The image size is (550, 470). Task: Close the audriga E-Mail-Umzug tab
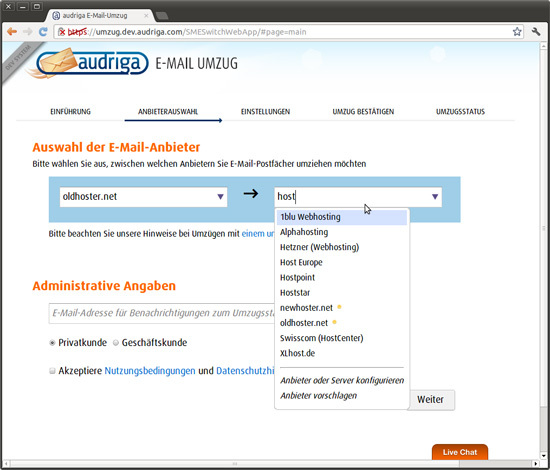pyautogui.click(x=146, y=16)
